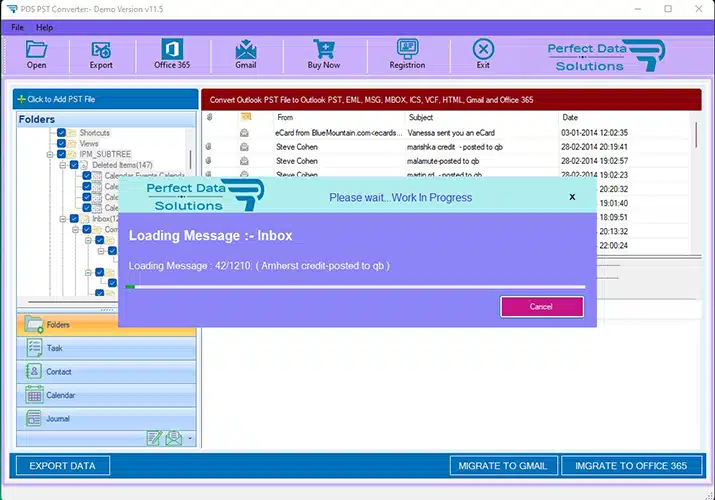Open the File menu
This screenshot has height=500, width=715.
(x=17, y=27)
